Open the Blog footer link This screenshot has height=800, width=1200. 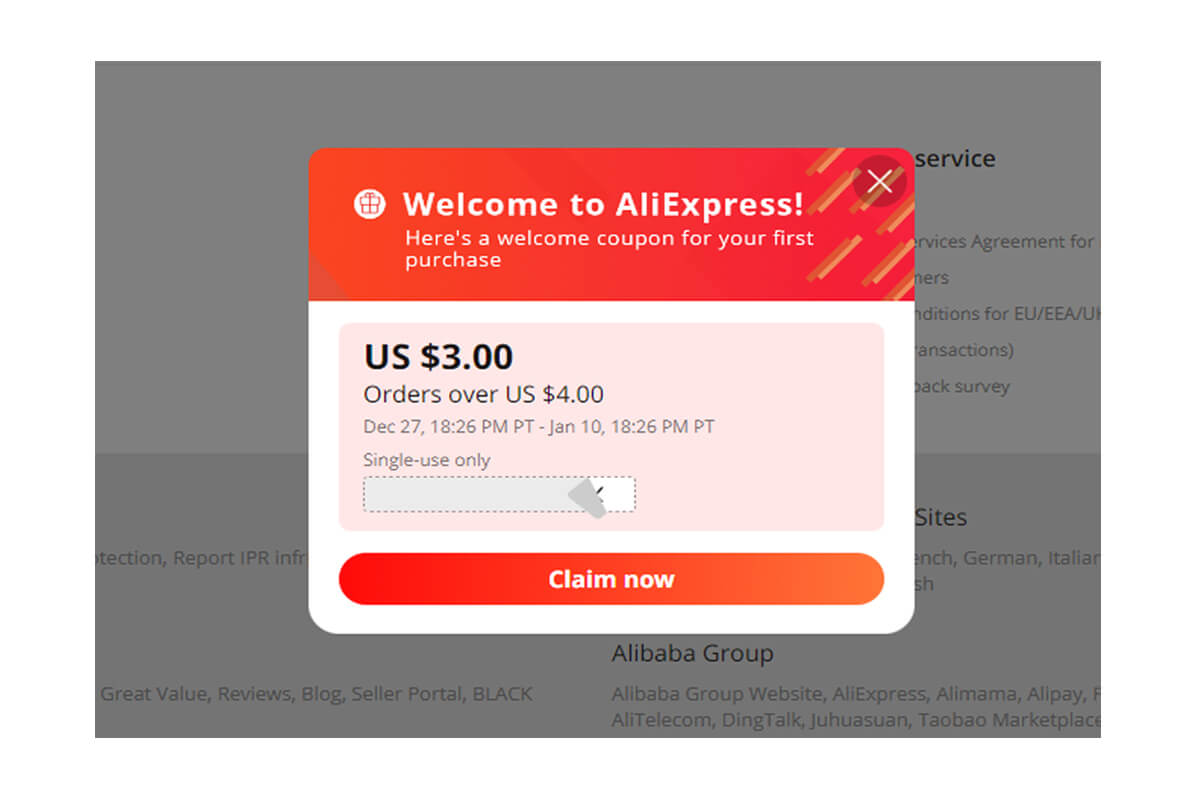(x=321, y=693)
